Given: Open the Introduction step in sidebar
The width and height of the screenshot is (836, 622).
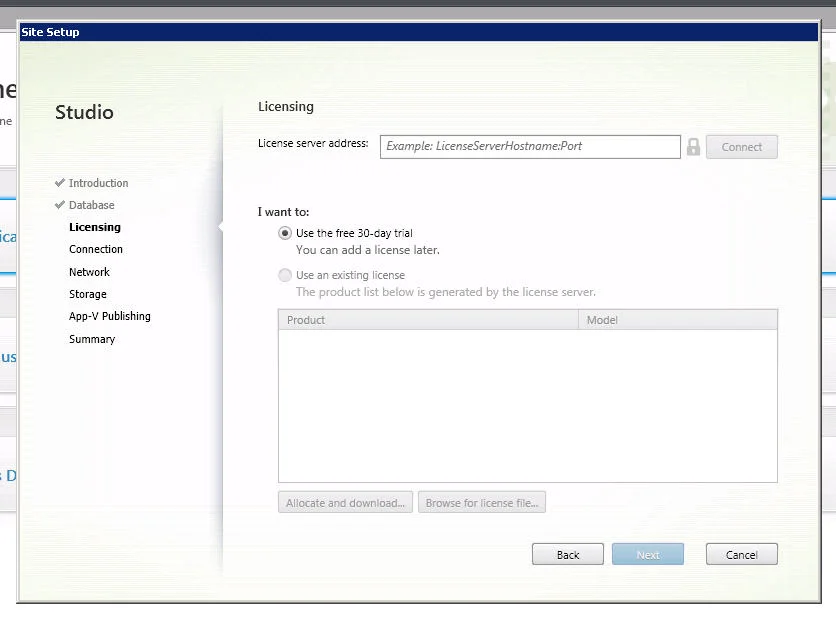Looking at the screenshot, I should (99, 183).
